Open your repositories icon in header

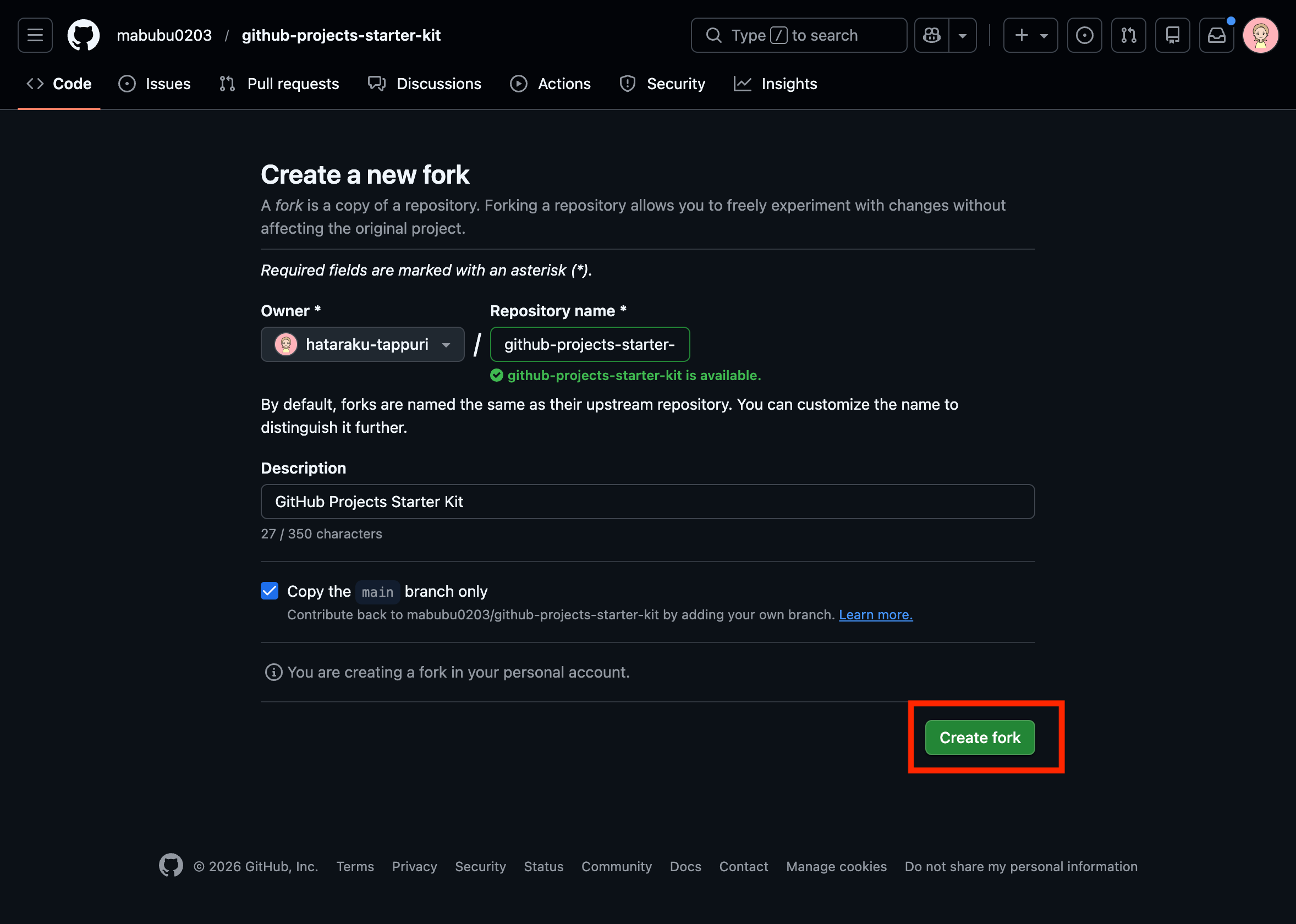[x=1173, y=35]
